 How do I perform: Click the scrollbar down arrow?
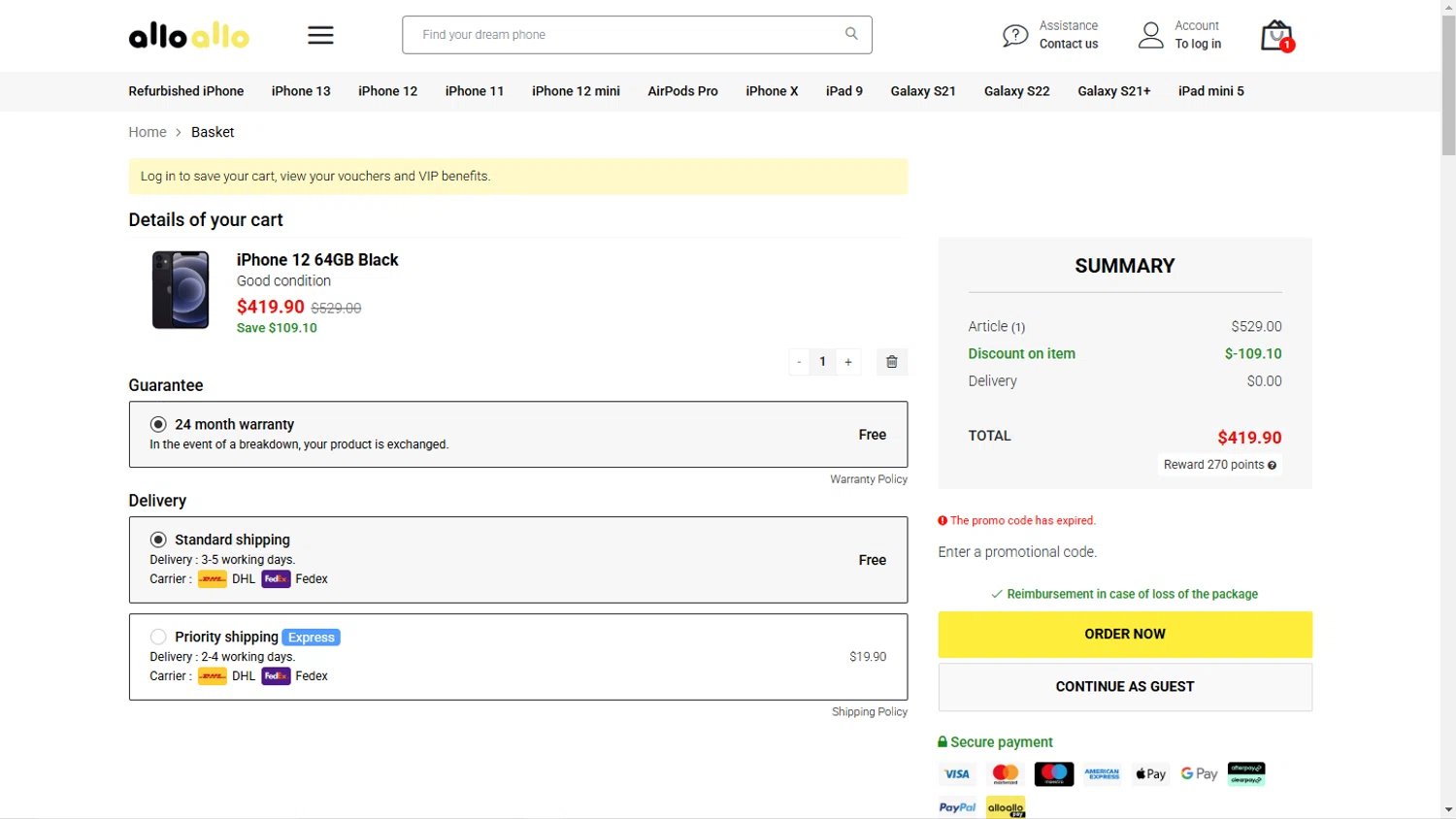tap(1448, 810)
